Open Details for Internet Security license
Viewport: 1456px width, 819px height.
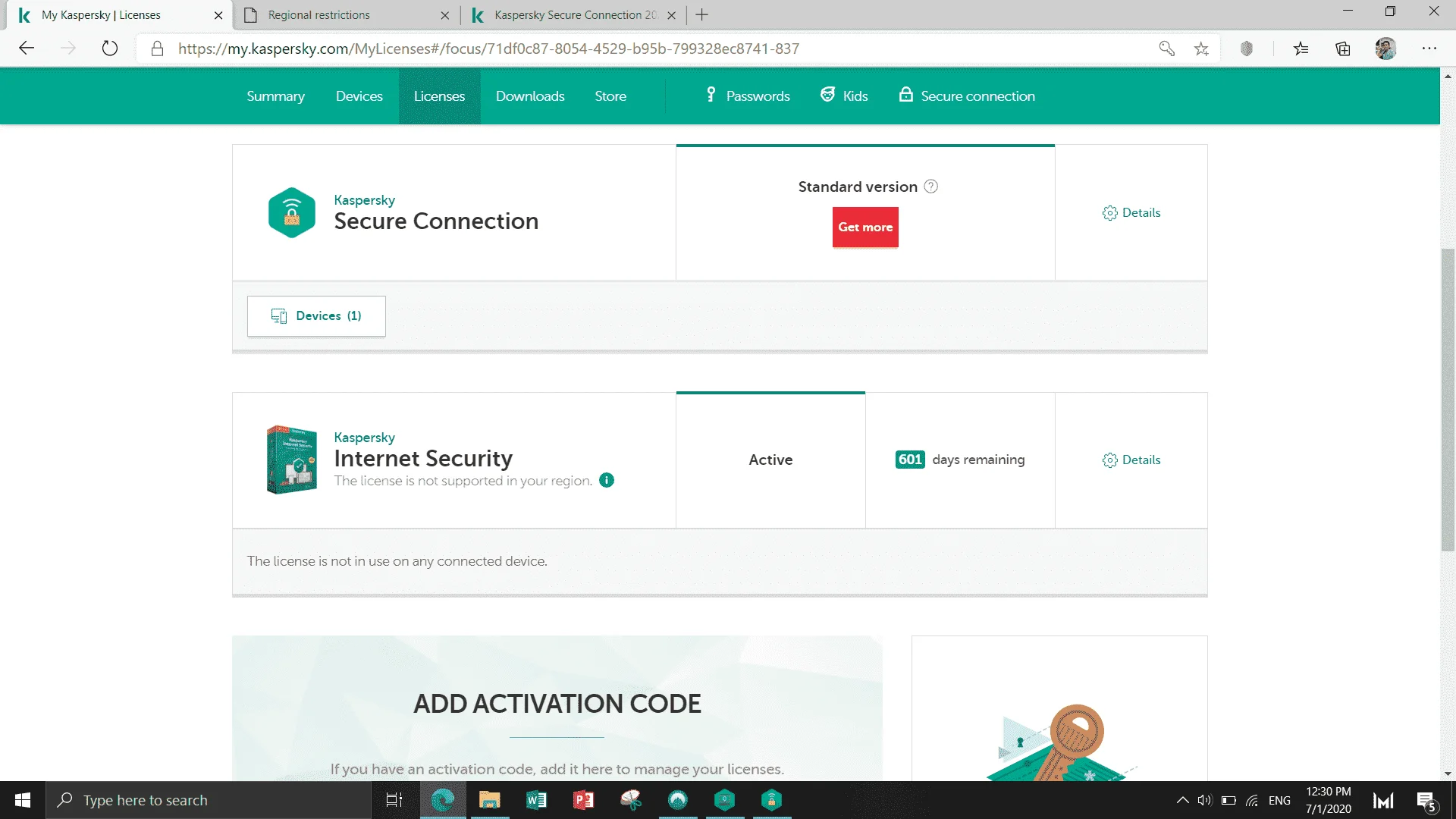click(x=1131, y=460)
